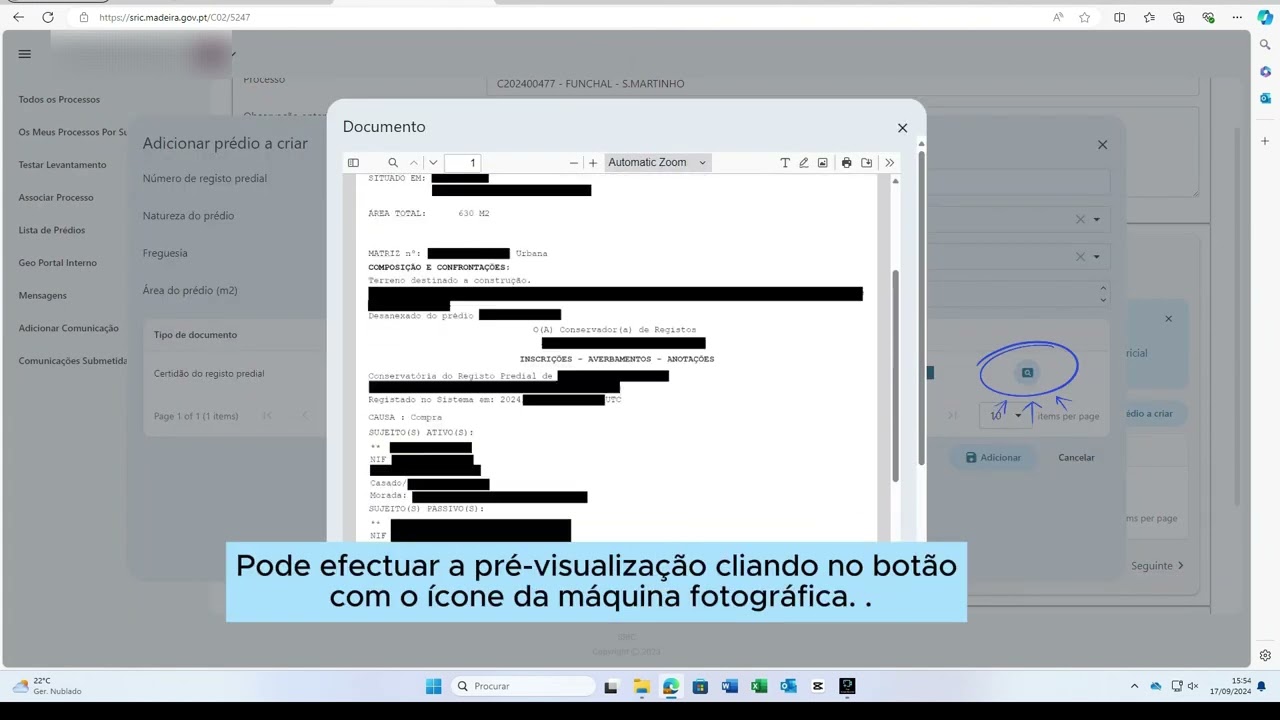Zoom out the PDF document
1280x720 pixels.
point(574,163)
